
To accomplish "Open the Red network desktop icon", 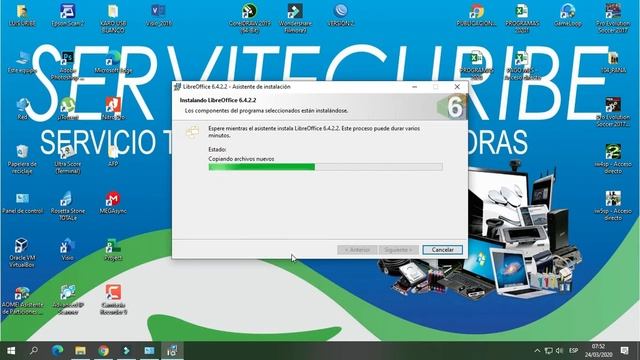I will (22, 109).
